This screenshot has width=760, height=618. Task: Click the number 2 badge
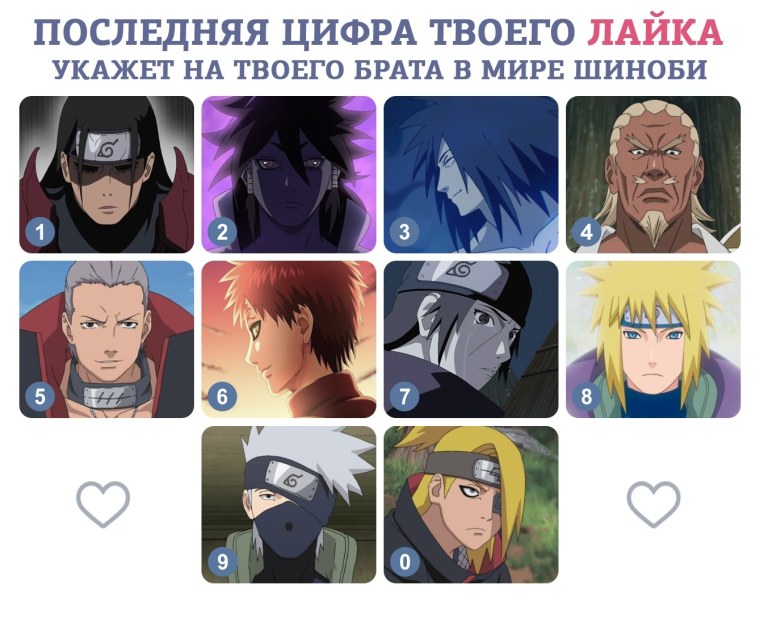(x=222, y=232)
